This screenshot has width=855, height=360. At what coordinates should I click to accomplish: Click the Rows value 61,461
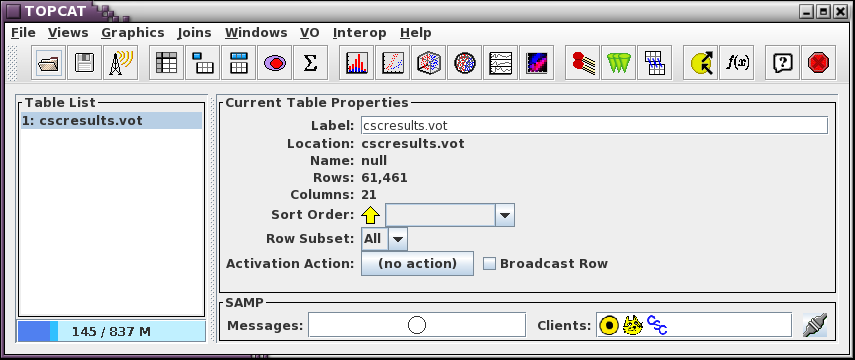(384, 178)
